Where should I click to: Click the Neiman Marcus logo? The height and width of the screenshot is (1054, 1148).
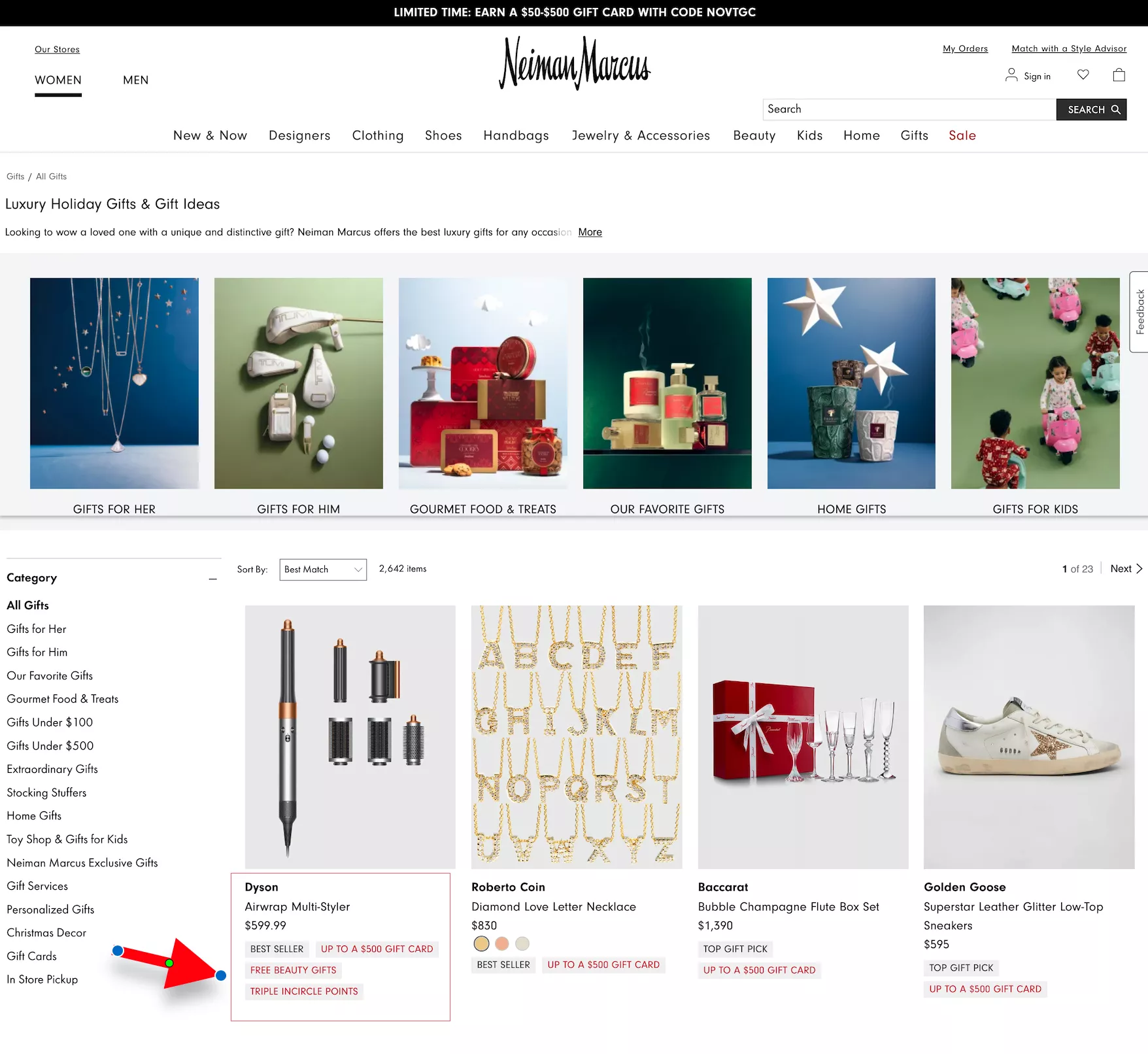pyautogui.click(x=575, y=63)
